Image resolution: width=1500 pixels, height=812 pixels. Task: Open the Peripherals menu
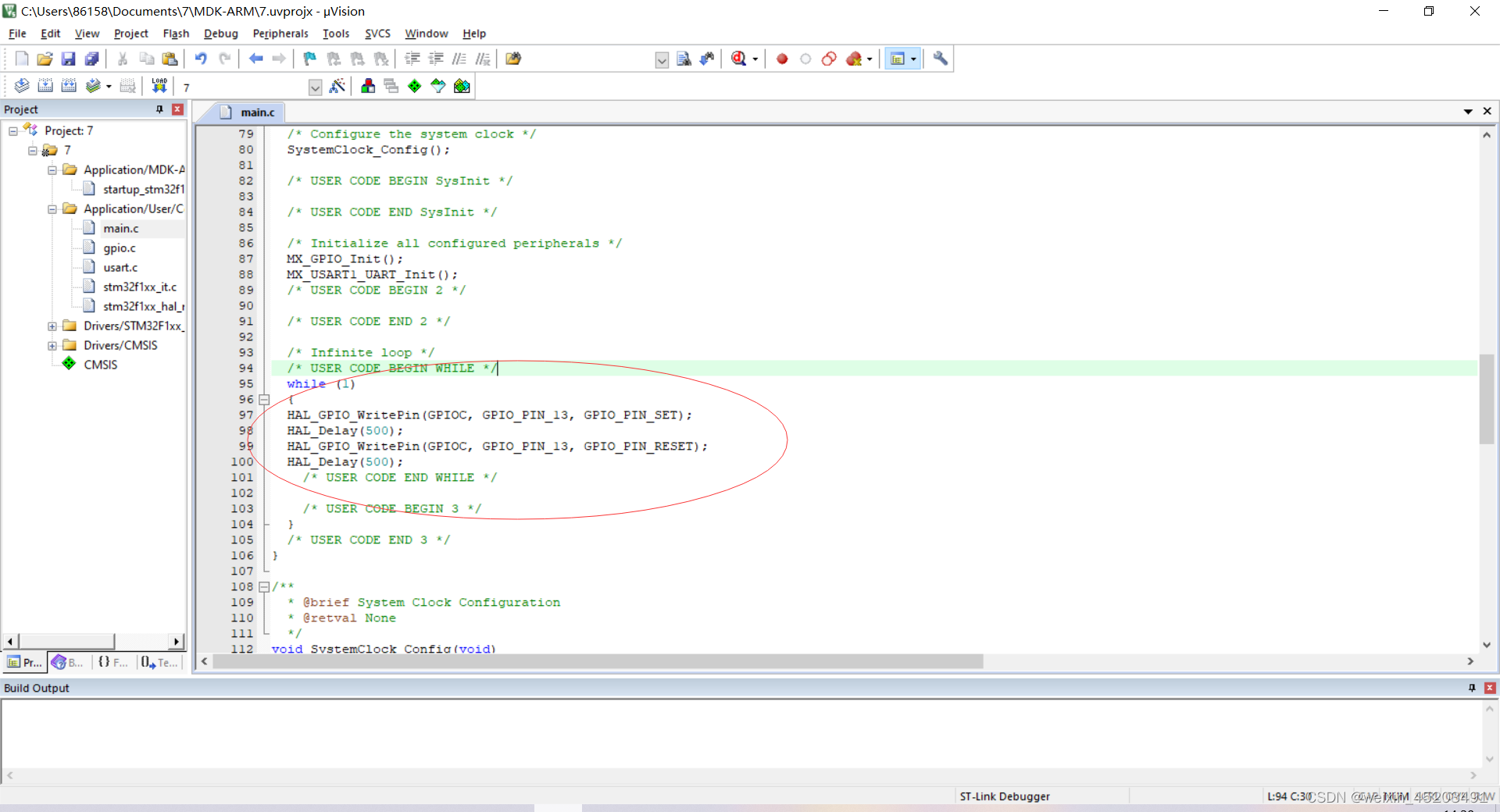pyautogui.click(x=280, y=34)
